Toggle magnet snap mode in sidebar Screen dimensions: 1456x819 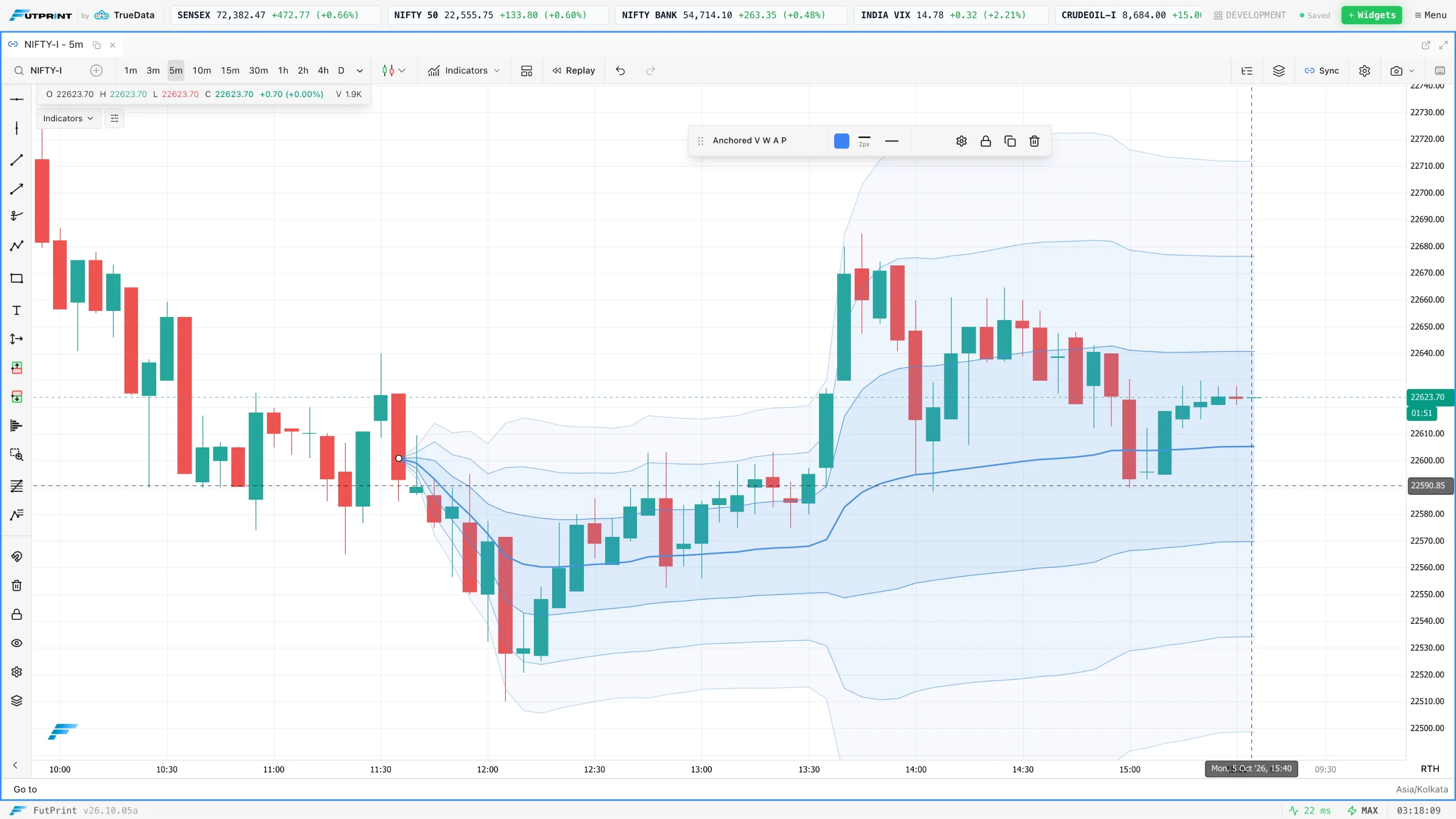16,557
